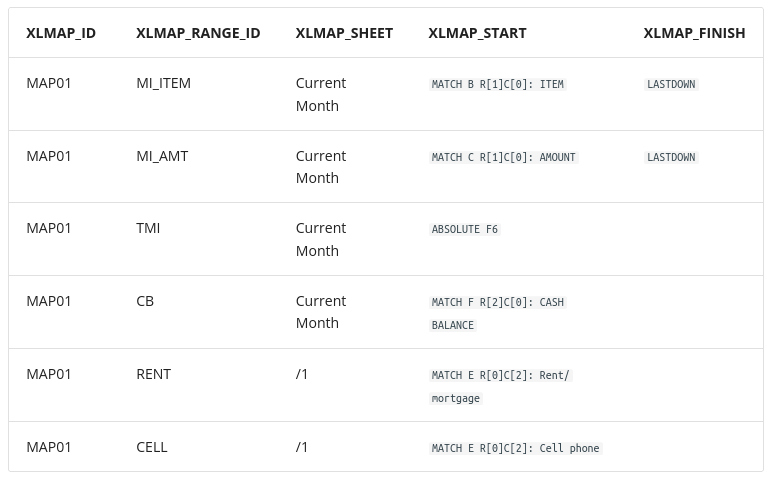This screenshot has height=481, width=767.
Task: Click the XLMAP_RANGE_ID column header
Action: (x=198, y=33)
